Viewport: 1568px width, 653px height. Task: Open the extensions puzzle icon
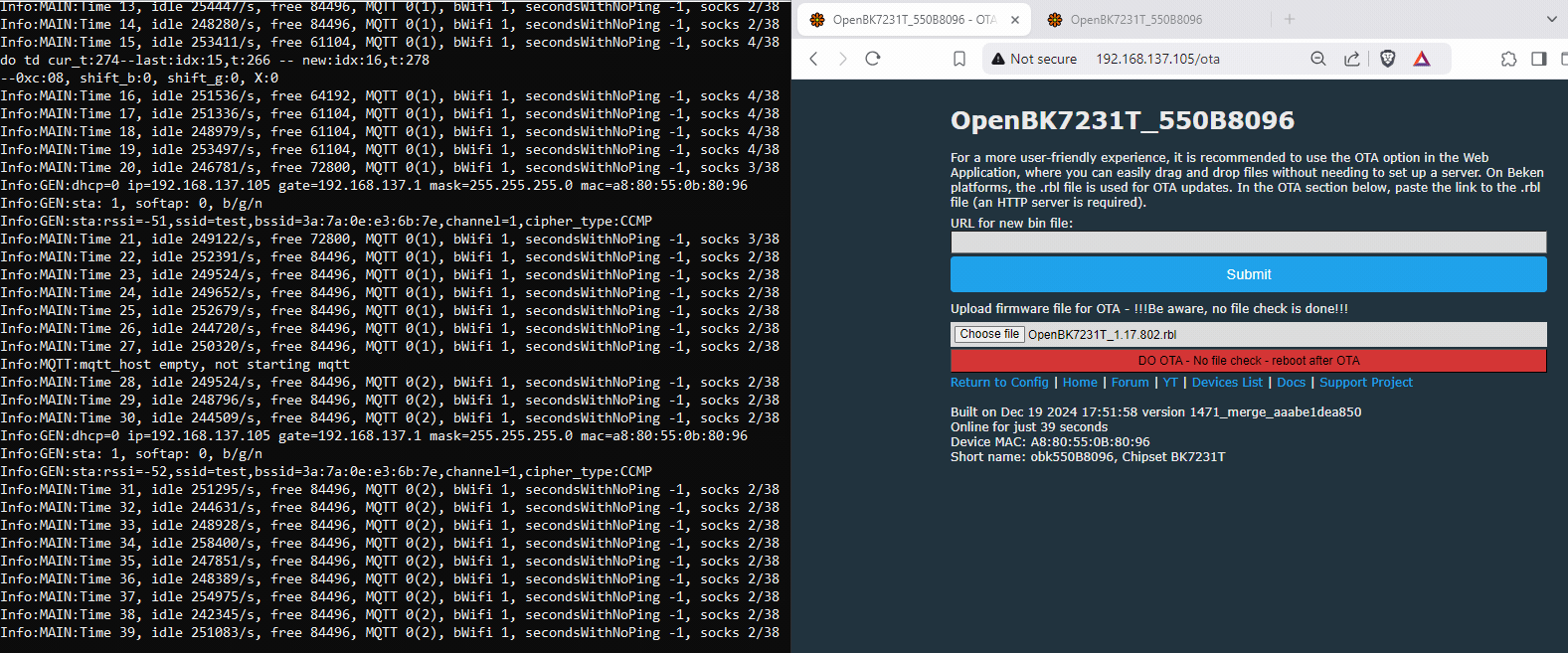[1508, 59]
